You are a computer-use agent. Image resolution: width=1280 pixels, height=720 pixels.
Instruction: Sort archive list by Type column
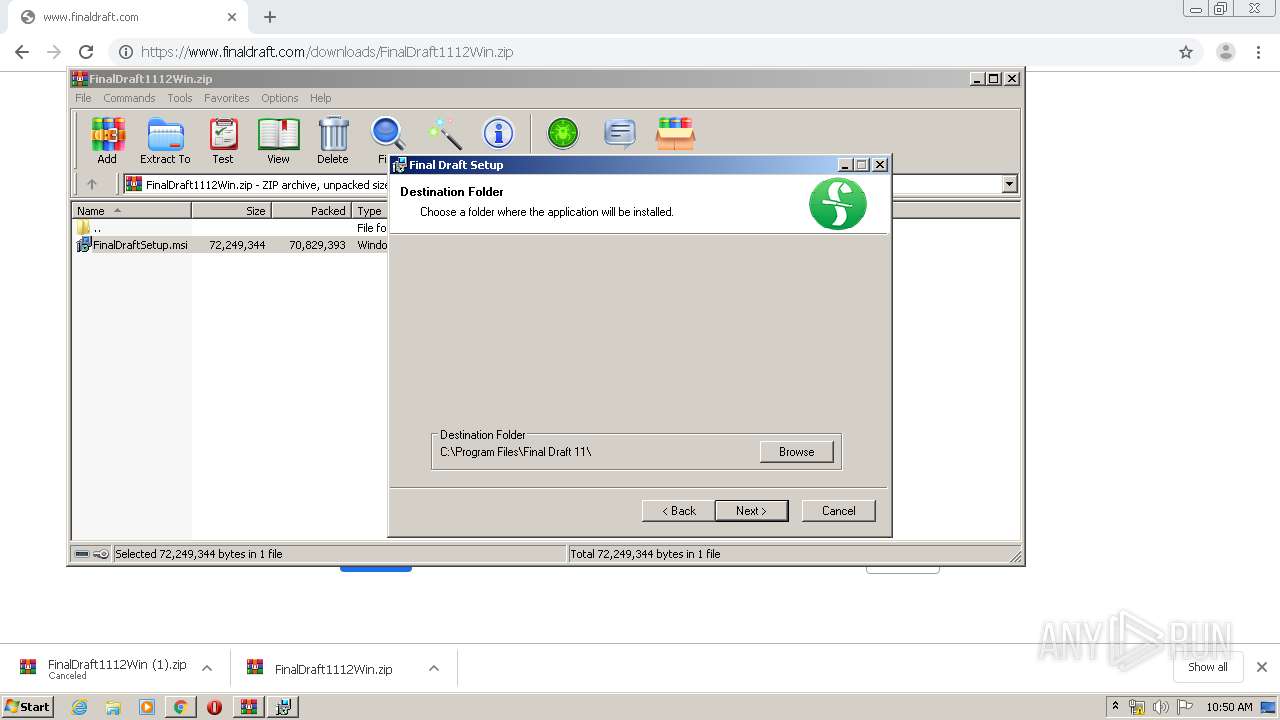(370, 211)
